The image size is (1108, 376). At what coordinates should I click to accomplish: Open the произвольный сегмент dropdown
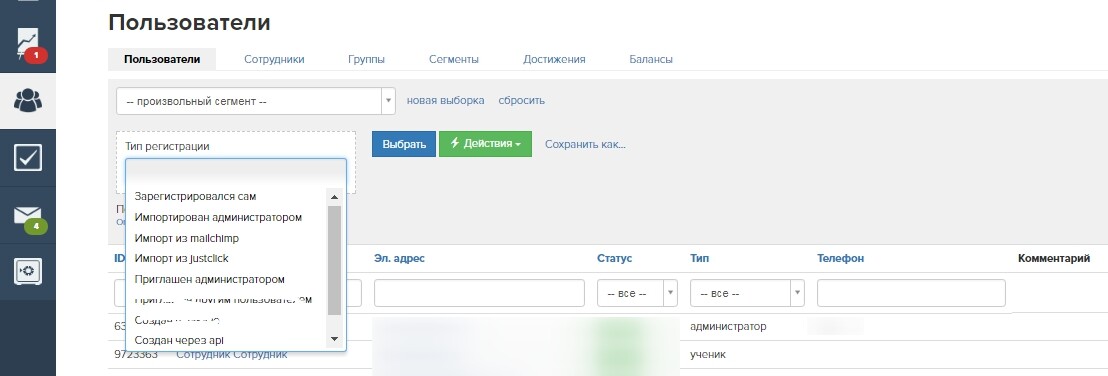[x=256, y=101]
